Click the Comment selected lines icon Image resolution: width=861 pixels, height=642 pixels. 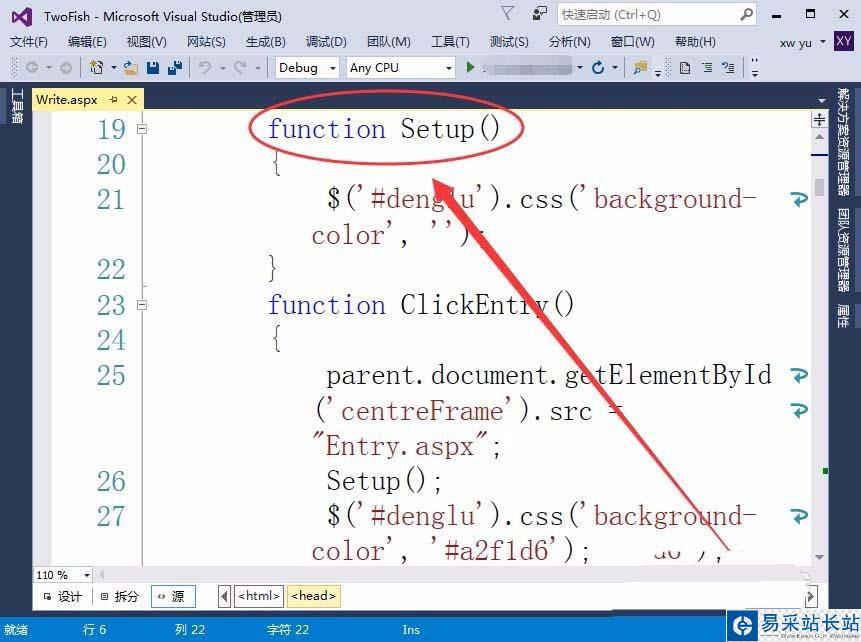point(707,68)
